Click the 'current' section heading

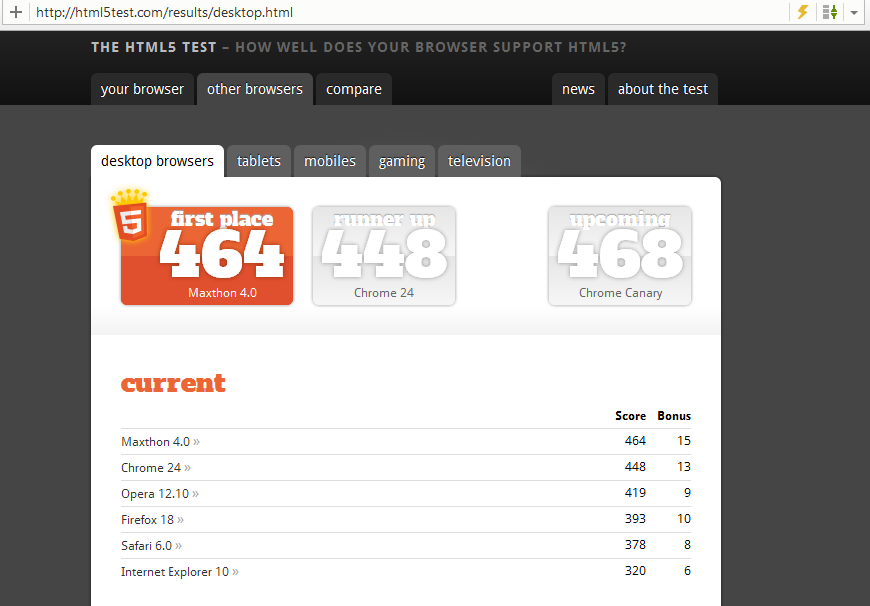point(173,383)
